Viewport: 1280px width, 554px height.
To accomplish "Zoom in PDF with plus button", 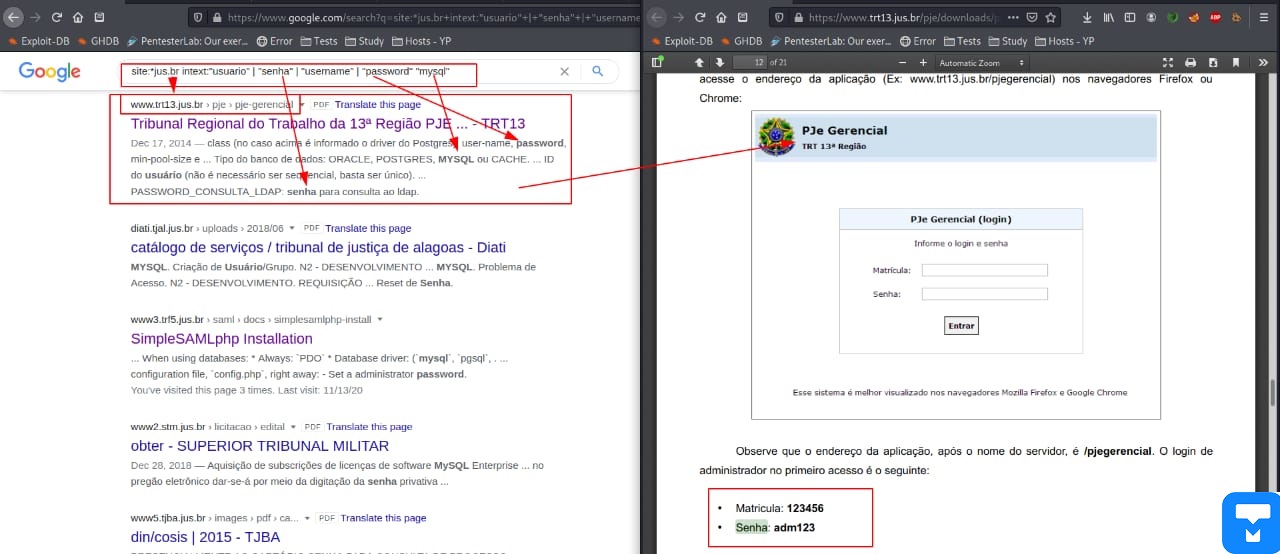I will (x=923, y=62).
